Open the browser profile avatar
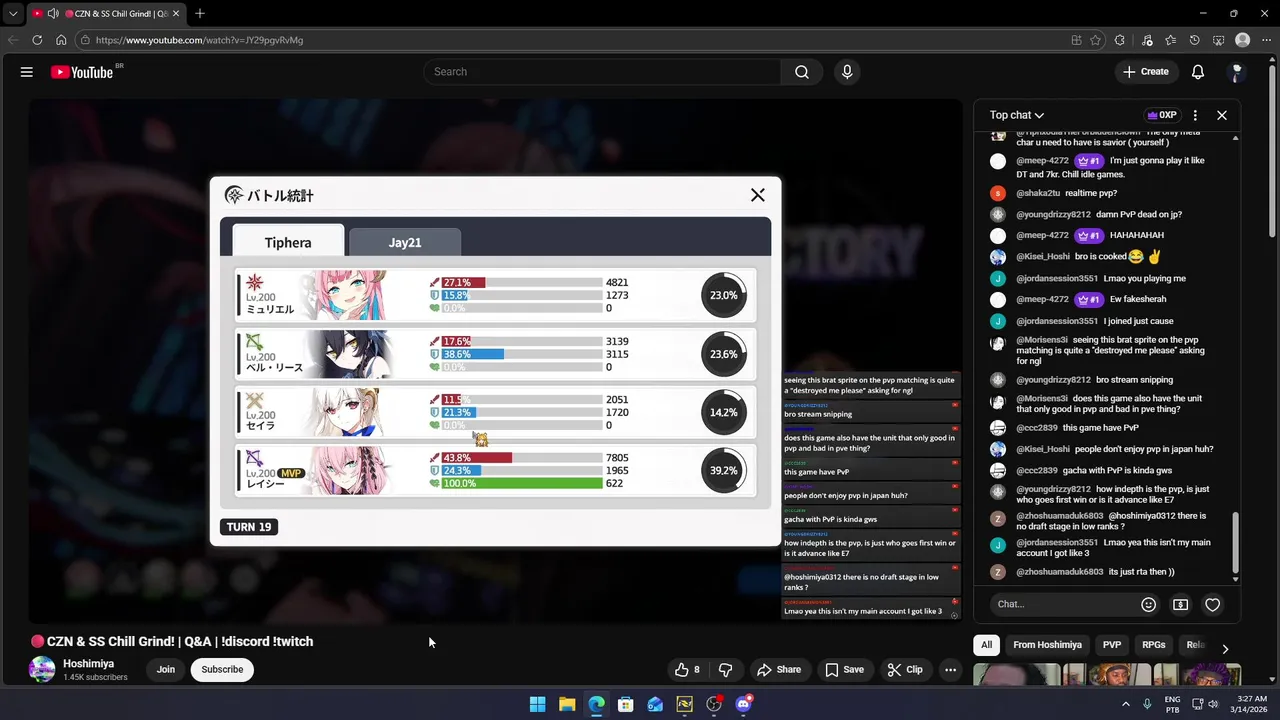The height and width of the screenshot is (720, 1280). (1243, 40)
